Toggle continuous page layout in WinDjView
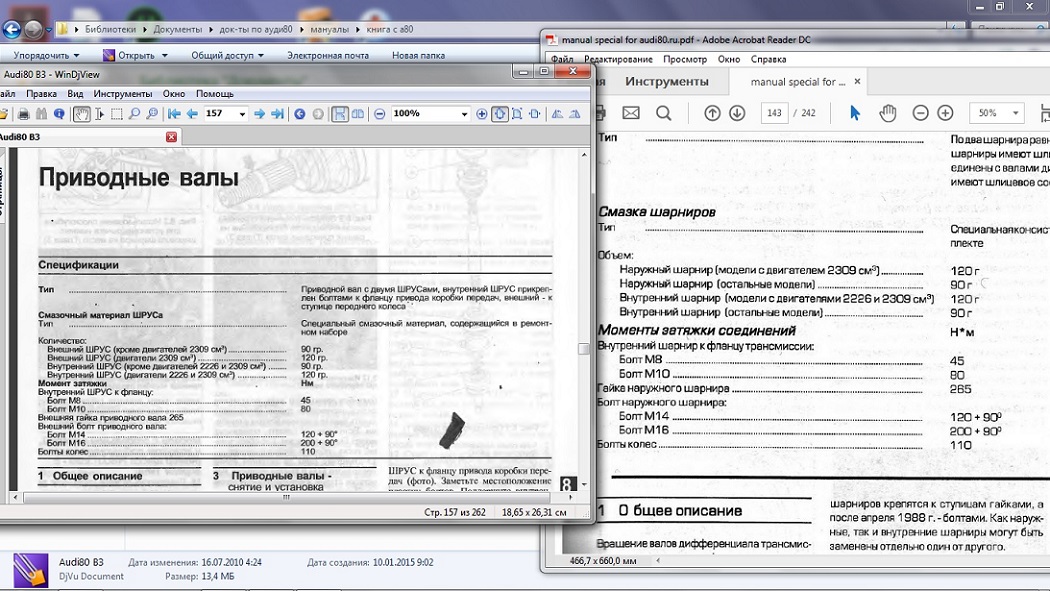The height and width of the screenshot is (591, 1050). (339, 114)
